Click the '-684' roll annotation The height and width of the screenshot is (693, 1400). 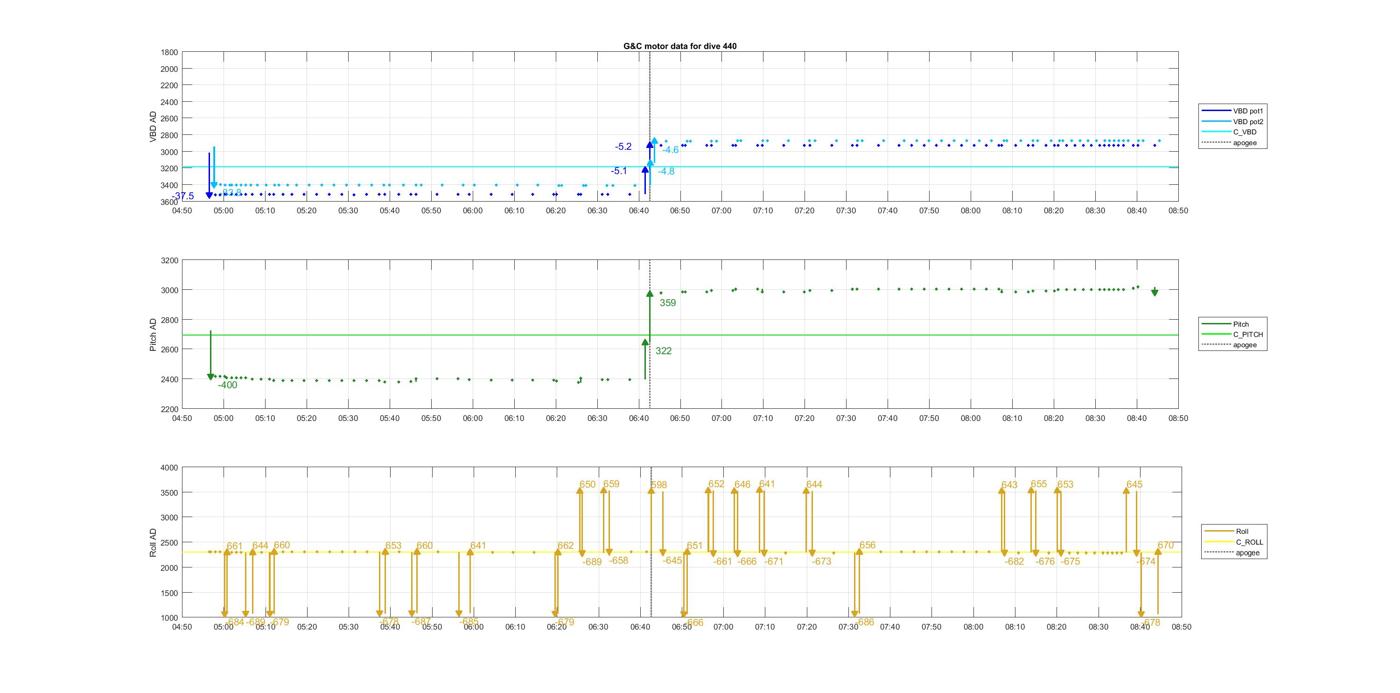[x=235, y=622]
